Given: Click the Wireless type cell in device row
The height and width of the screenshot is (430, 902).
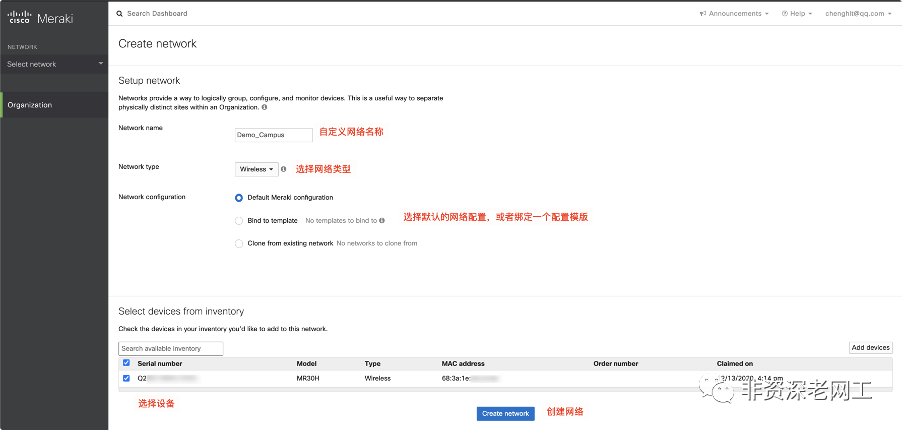Looking at the screenshot, I should coord(377,379).
